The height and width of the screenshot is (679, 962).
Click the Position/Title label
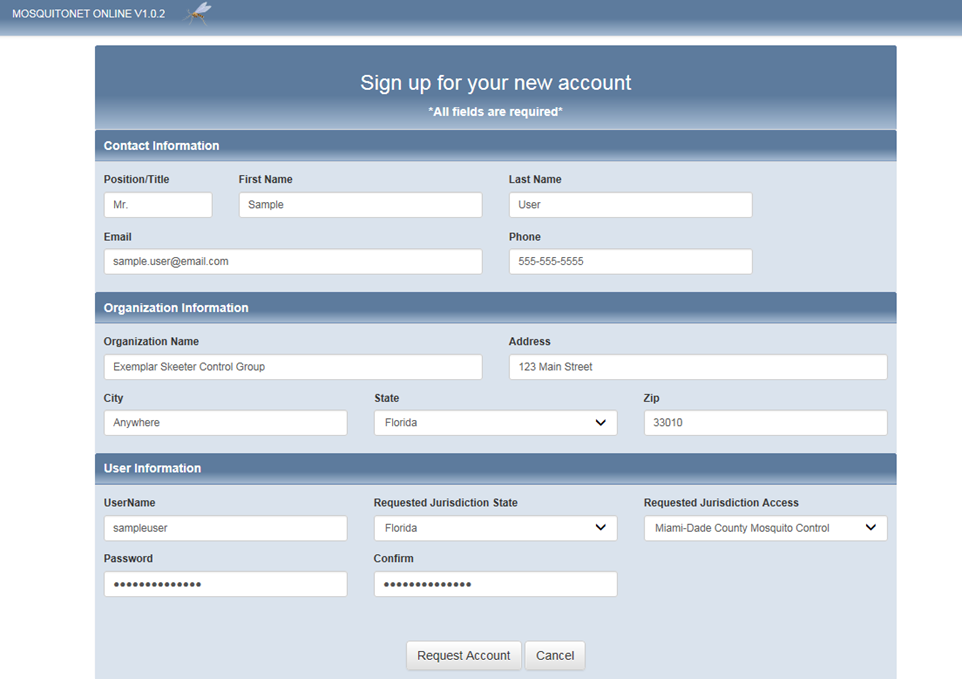click(136, 180)
